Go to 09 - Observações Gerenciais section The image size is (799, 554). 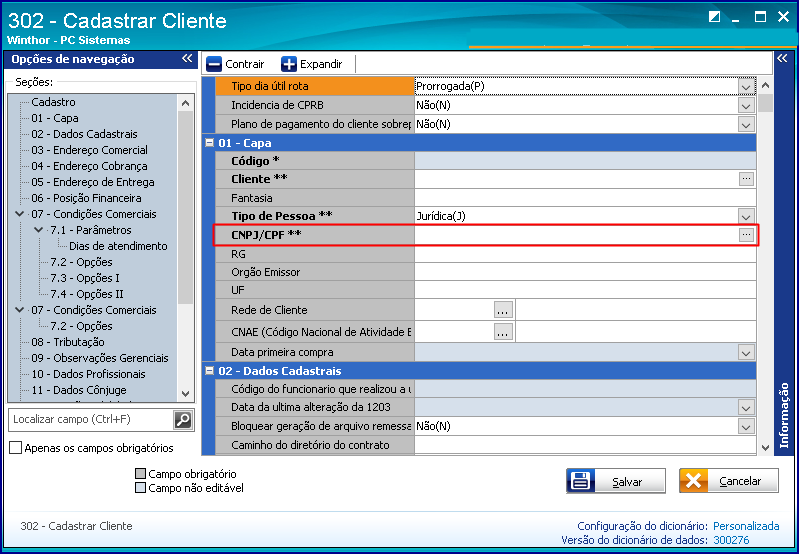tap(100, 358)
